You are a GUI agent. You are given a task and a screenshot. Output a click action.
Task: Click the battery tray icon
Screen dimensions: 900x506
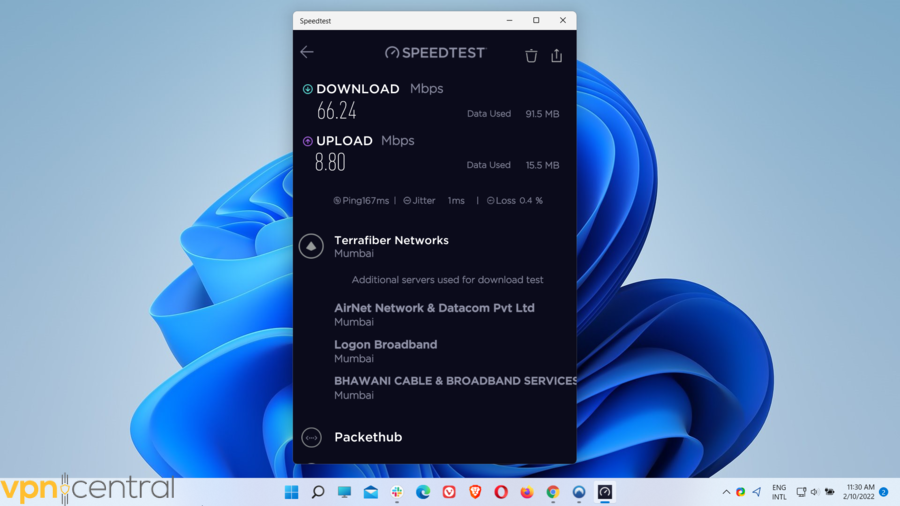pos(829,492)
